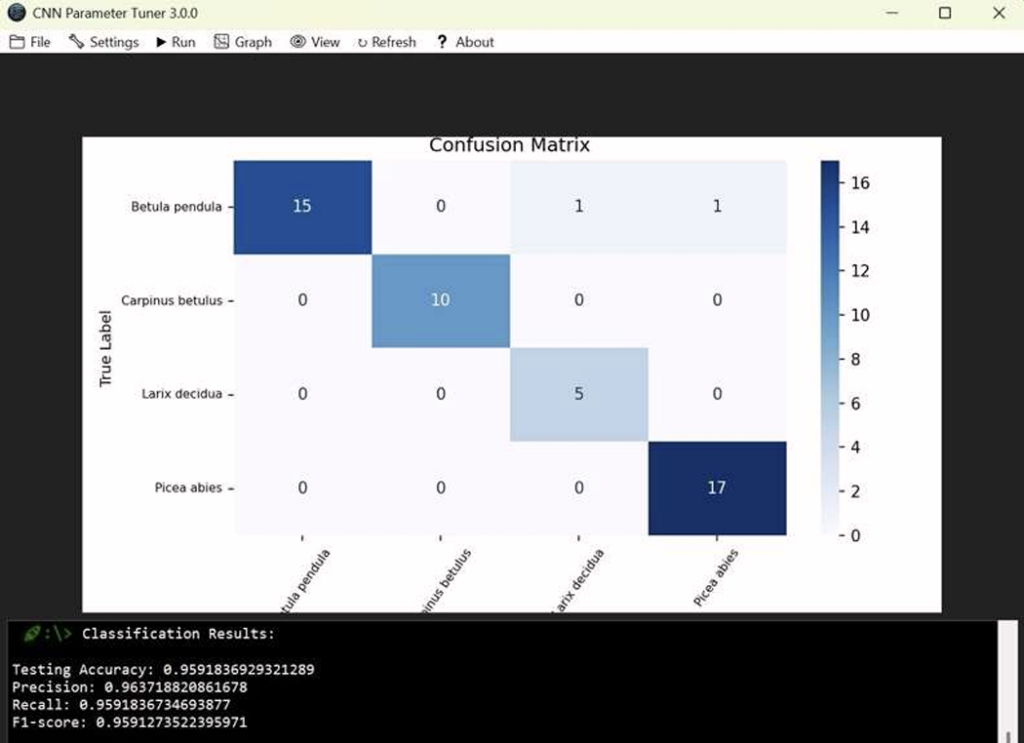Open the View menu
The image size is (1024, 743).
coord(315,42)
